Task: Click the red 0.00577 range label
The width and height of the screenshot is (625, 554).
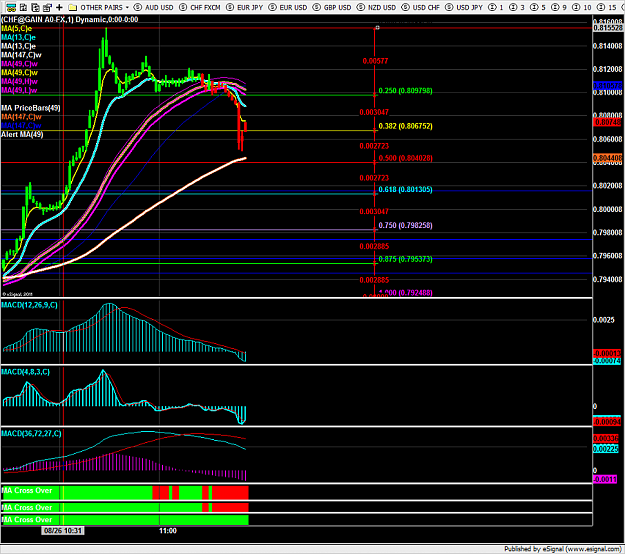Action: coord(375,61)
